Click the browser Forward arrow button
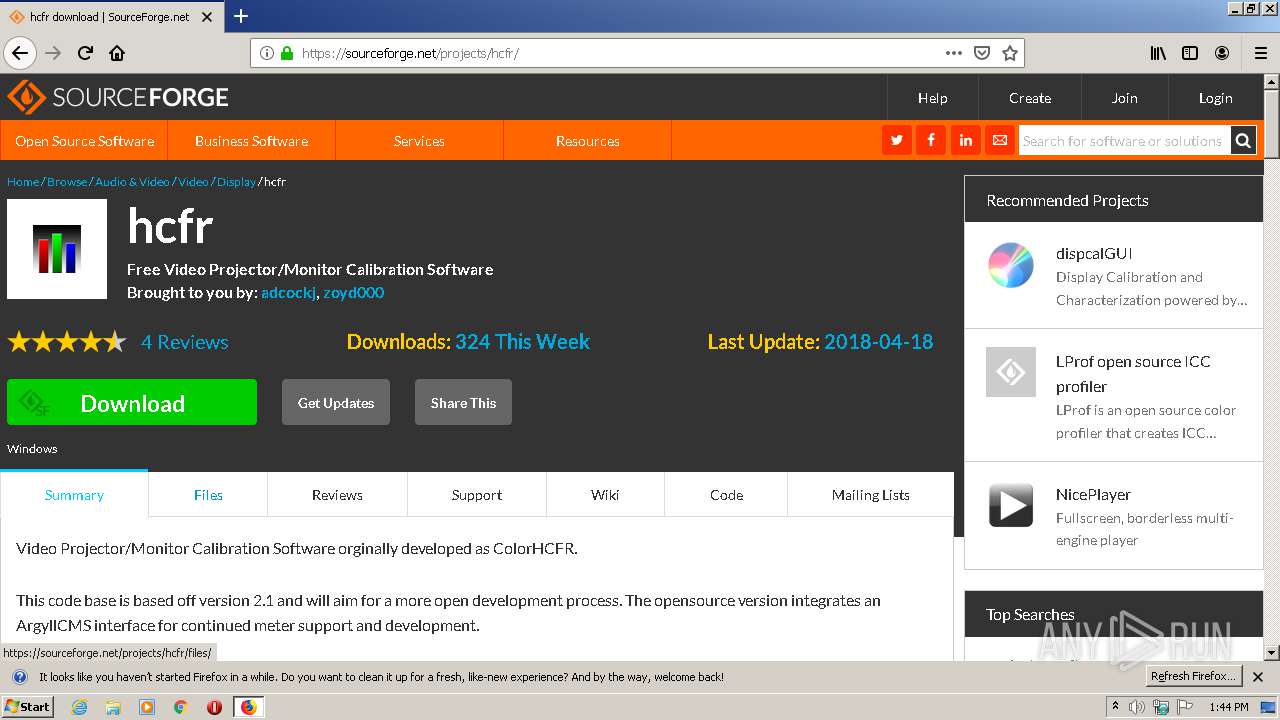 click(x=53, y=53)
